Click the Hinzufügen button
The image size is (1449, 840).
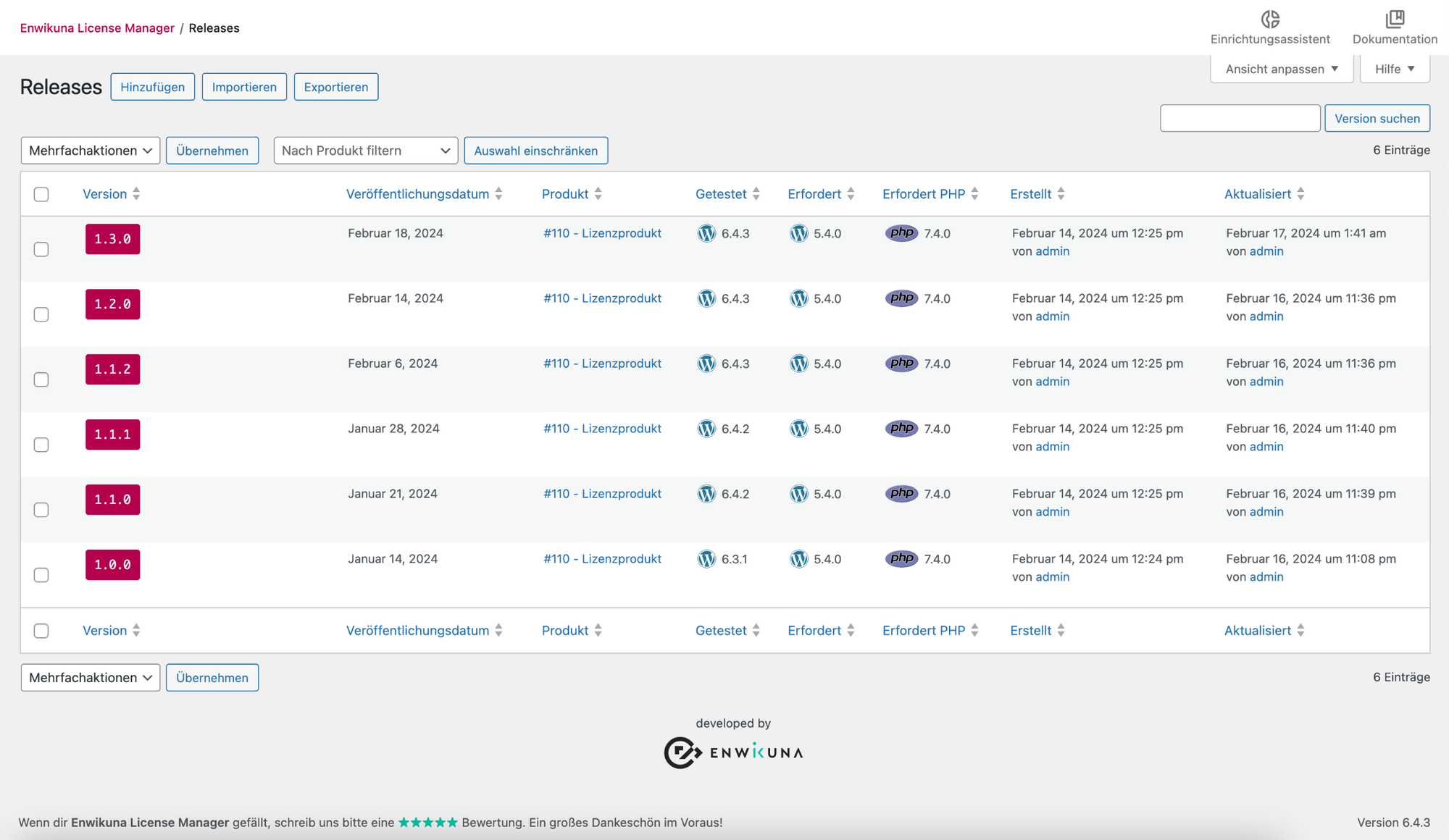tap(153, 87)
